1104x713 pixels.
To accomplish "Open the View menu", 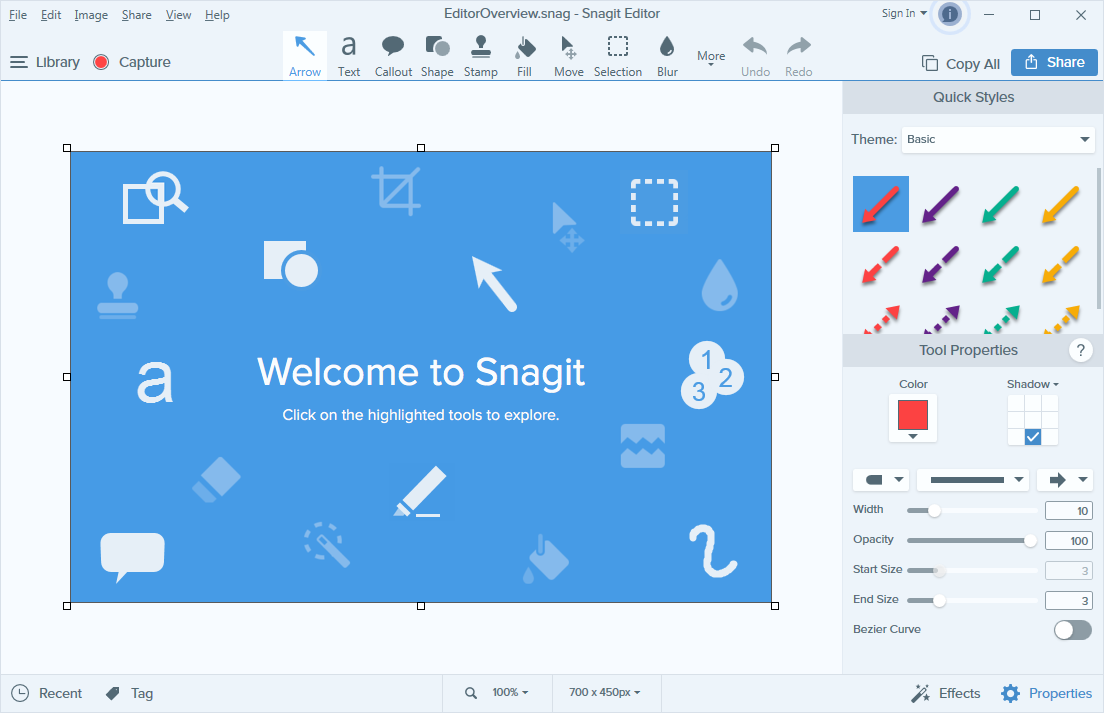I will pos(179,15).
